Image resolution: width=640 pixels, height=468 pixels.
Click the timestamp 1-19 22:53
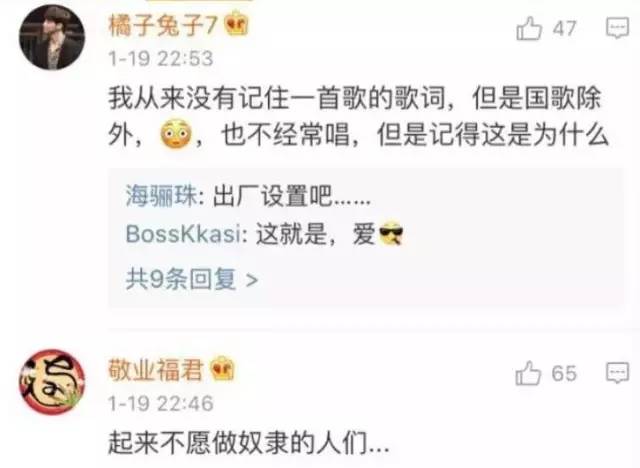[x=161, y=58]
